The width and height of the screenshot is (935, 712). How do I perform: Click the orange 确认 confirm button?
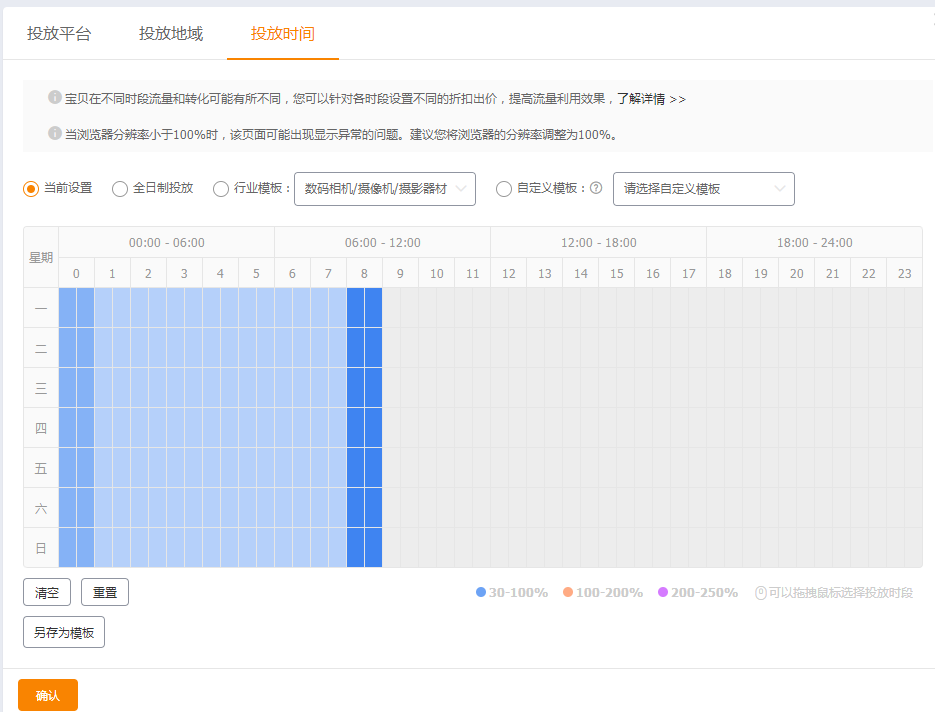pyautogui.click(x=46, y=694)
